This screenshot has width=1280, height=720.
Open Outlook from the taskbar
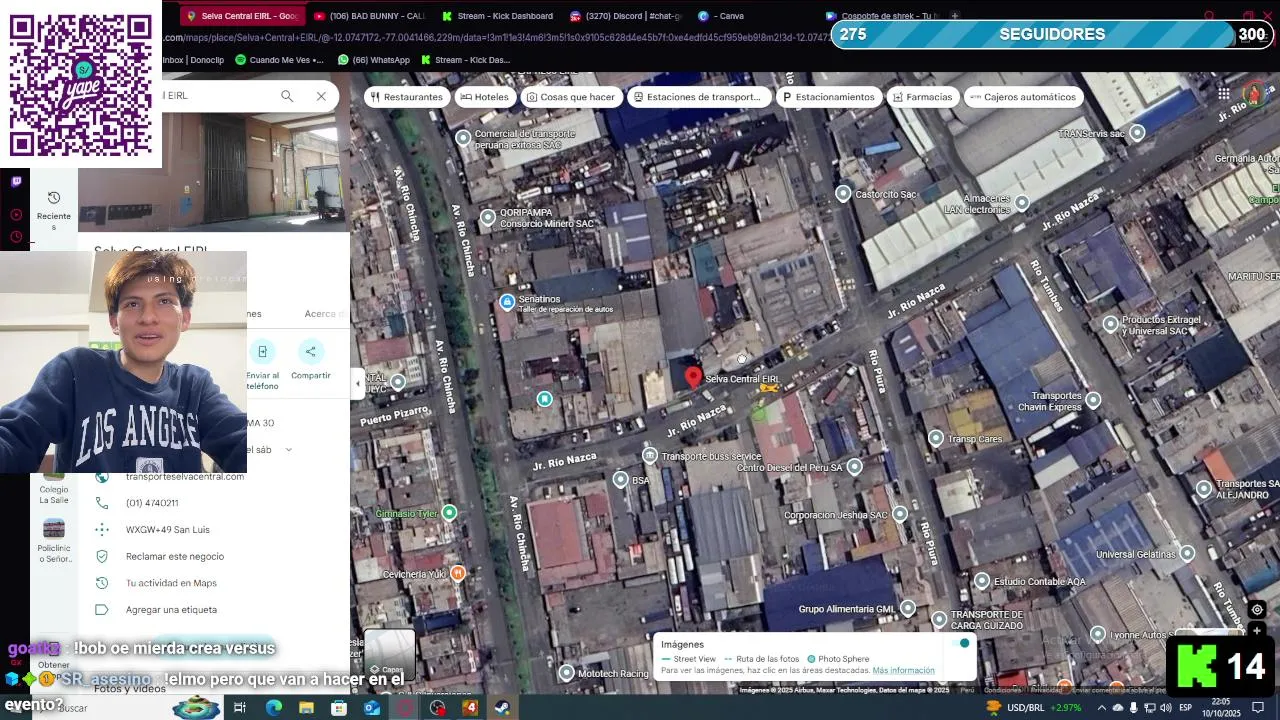click(371, 708)
